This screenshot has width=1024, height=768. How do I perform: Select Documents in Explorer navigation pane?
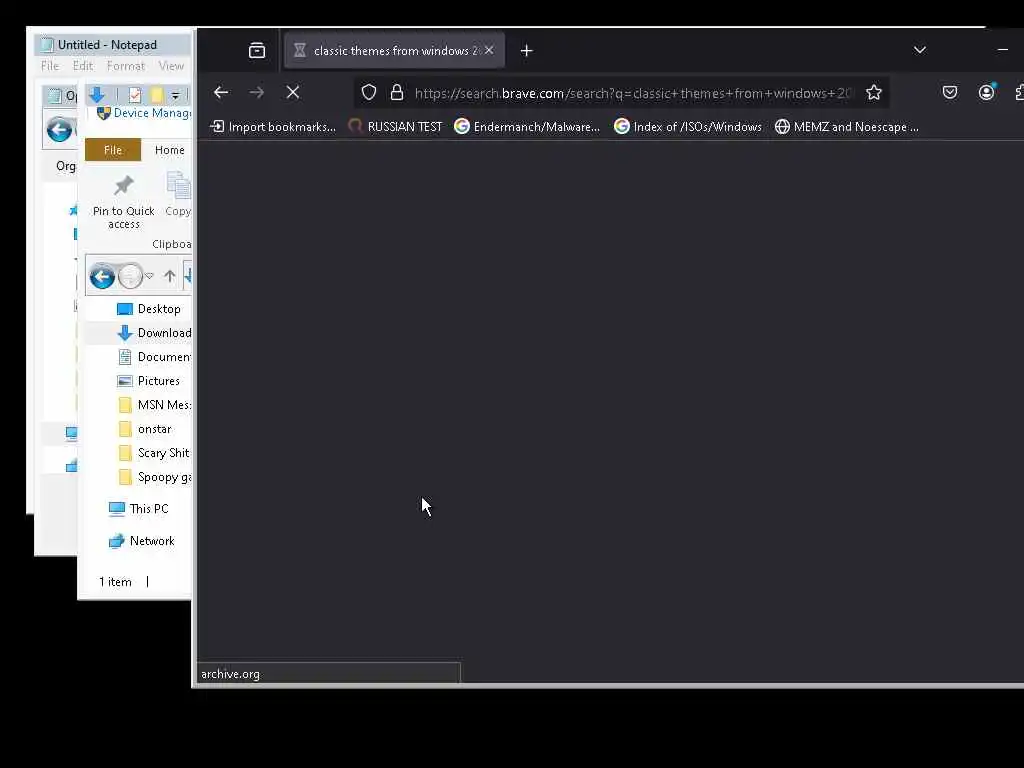(153, 357)
